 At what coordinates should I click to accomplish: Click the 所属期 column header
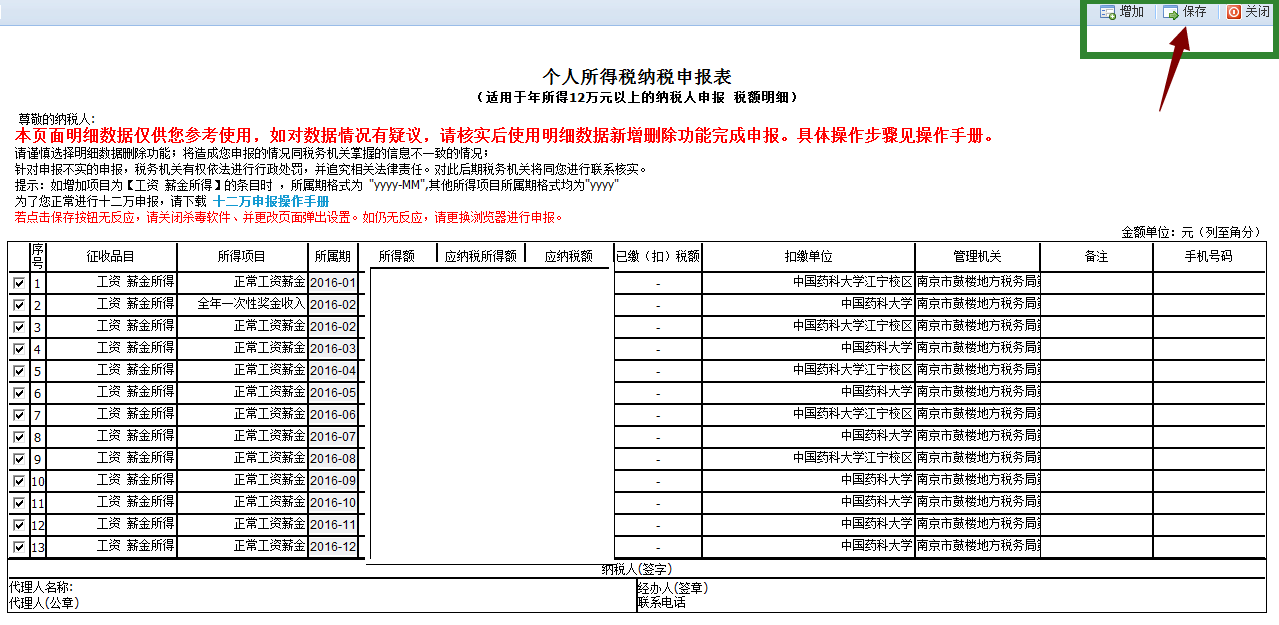click(333, 257)
